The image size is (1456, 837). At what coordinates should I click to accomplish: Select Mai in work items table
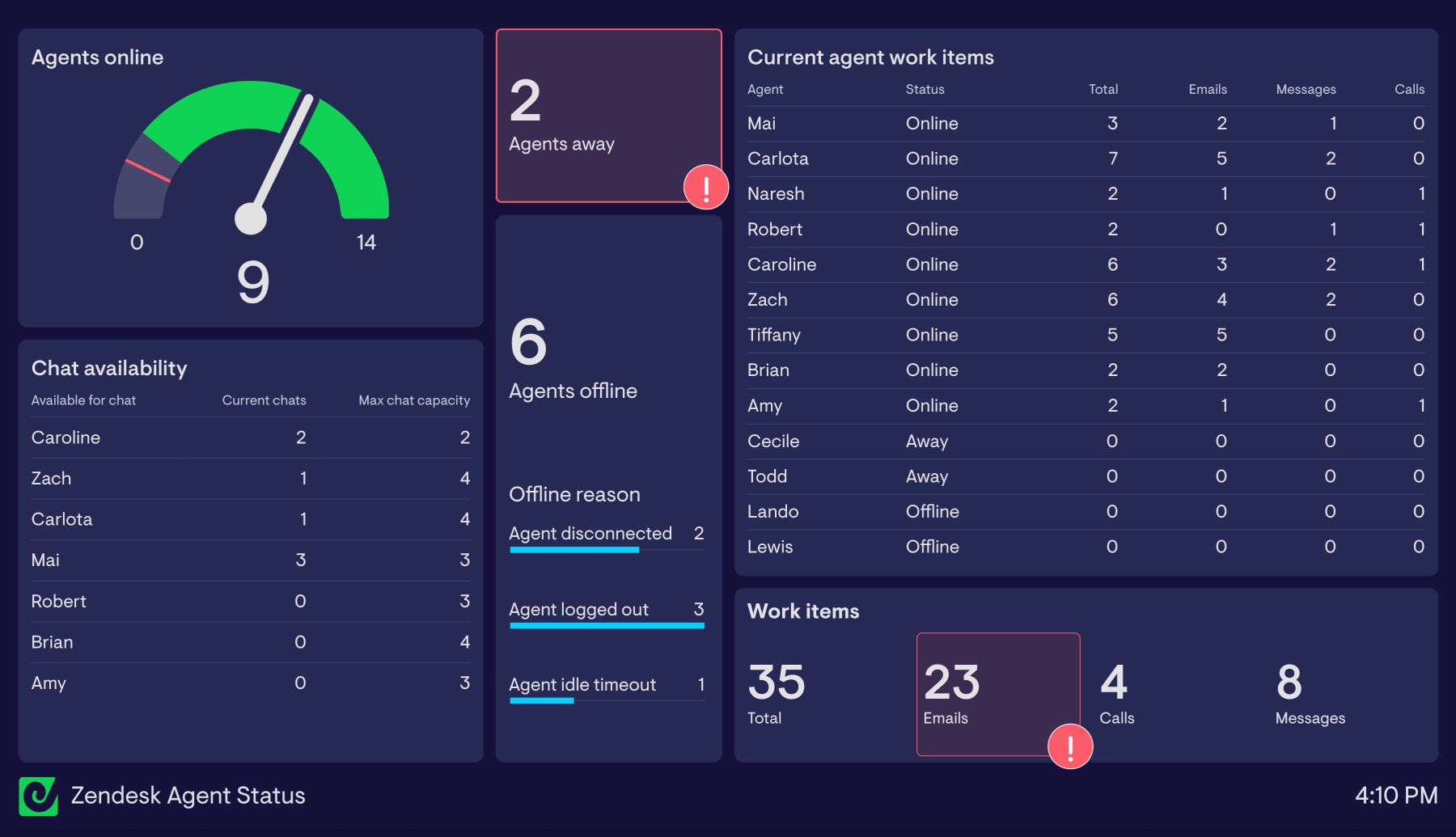click(1086, 124)
